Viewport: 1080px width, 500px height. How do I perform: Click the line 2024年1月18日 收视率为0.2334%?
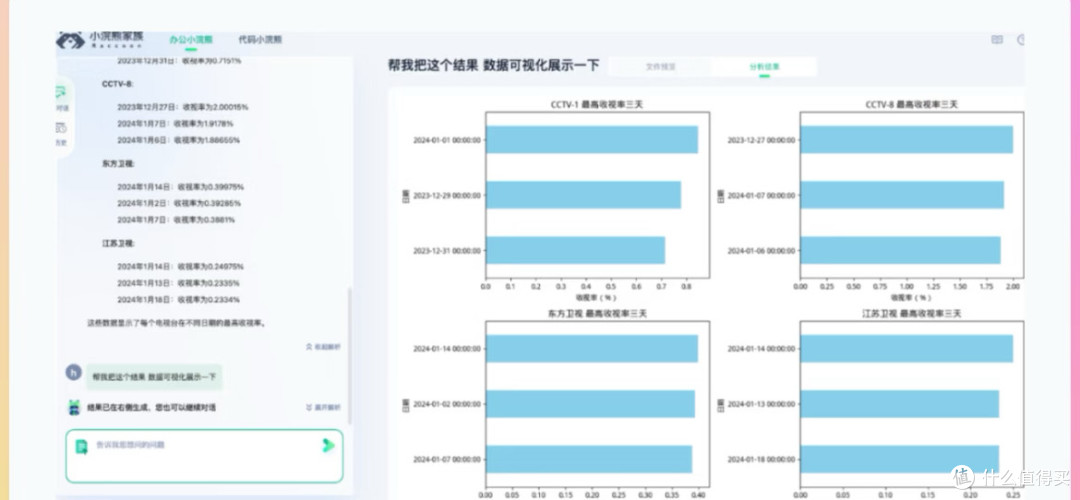pyautogui.click(x=178, y=300)
